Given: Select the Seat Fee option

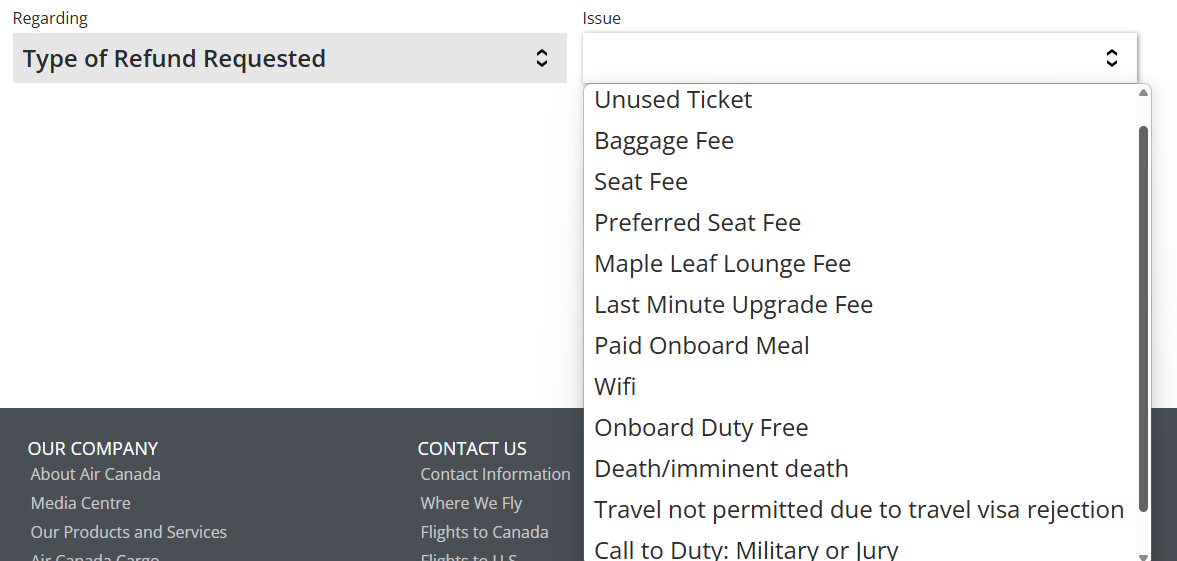Looking at the screenshot, I should pos(641,182).
